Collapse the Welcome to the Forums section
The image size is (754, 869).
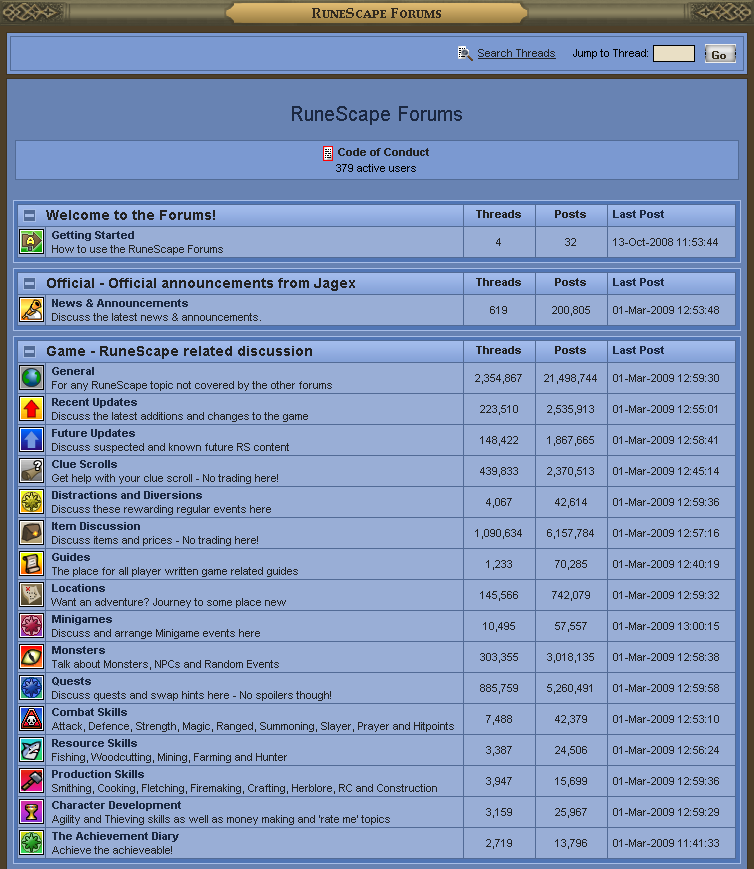pos(29,216)
